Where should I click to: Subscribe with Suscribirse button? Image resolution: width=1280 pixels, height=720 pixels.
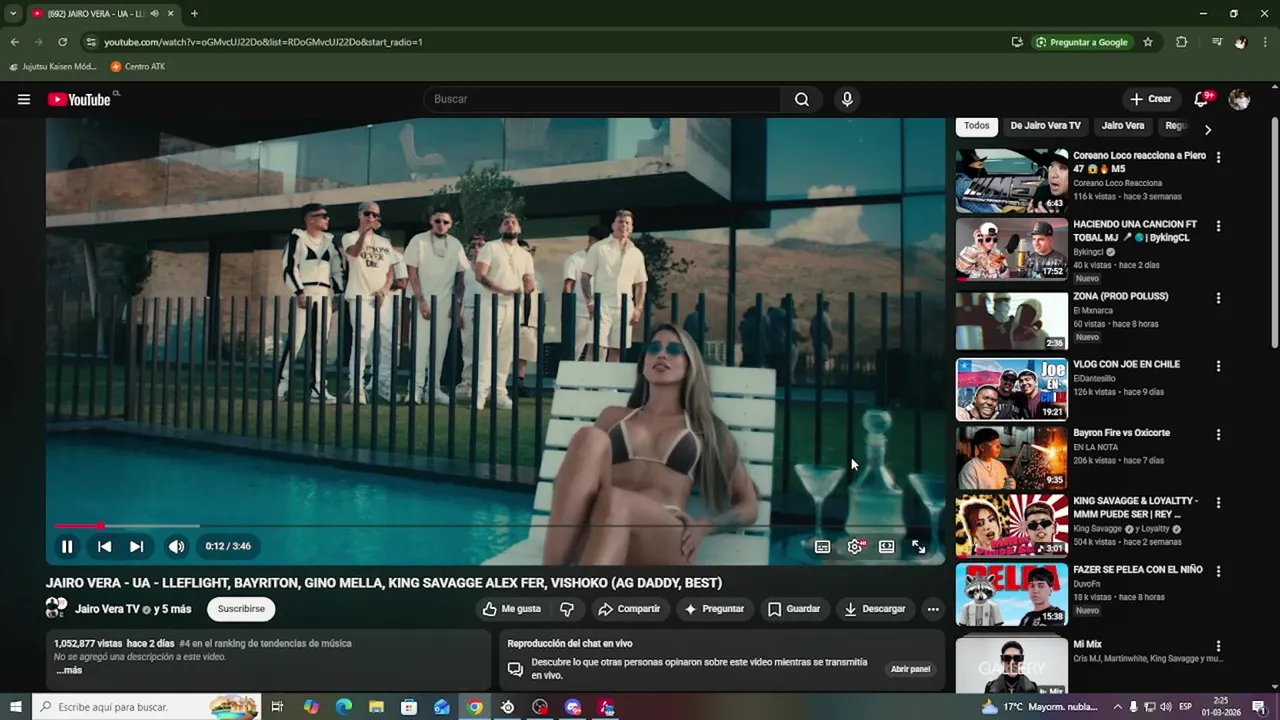click(x=241, y=609)
